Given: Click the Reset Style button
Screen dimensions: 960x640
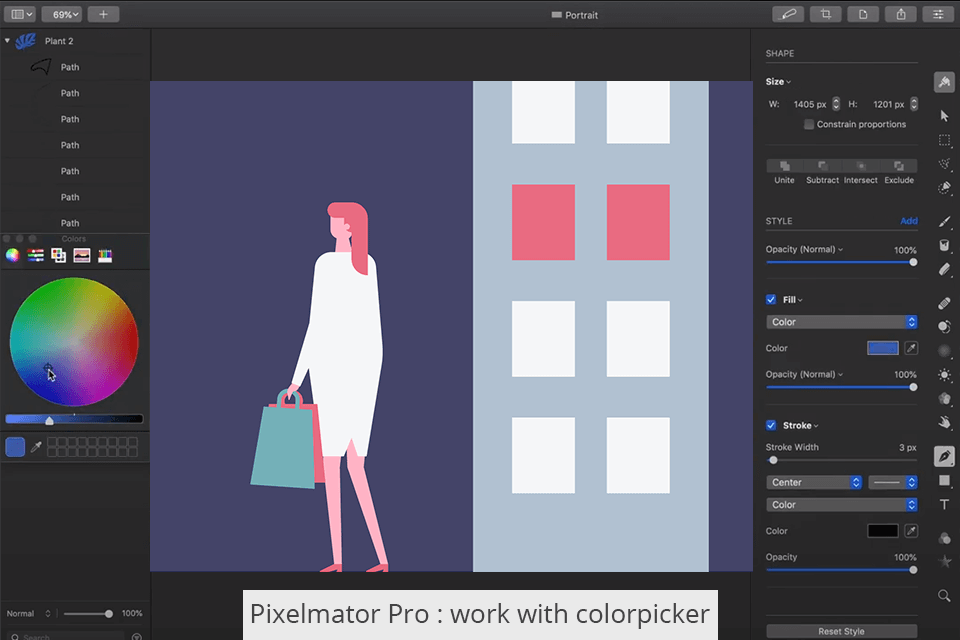Looking at the screenshot, I should (x=842, y=631).
